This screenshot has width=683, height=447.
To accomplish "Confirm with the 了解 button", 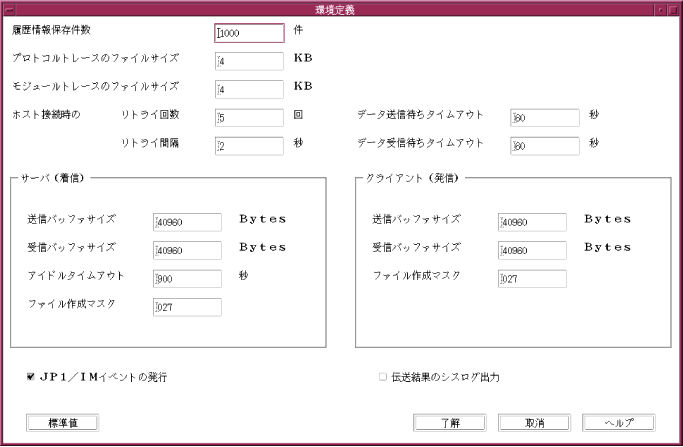I will click(x=450, y=423).
